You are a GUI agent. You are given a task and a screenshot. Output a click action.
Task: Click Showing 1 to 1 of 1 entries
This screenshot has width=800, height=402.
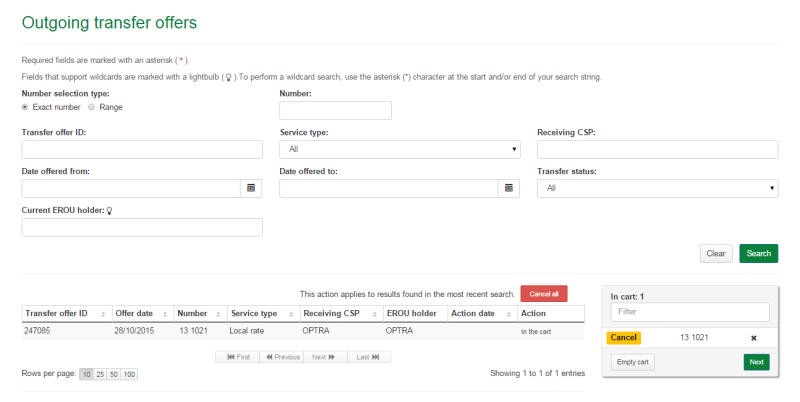coord(537,373)
